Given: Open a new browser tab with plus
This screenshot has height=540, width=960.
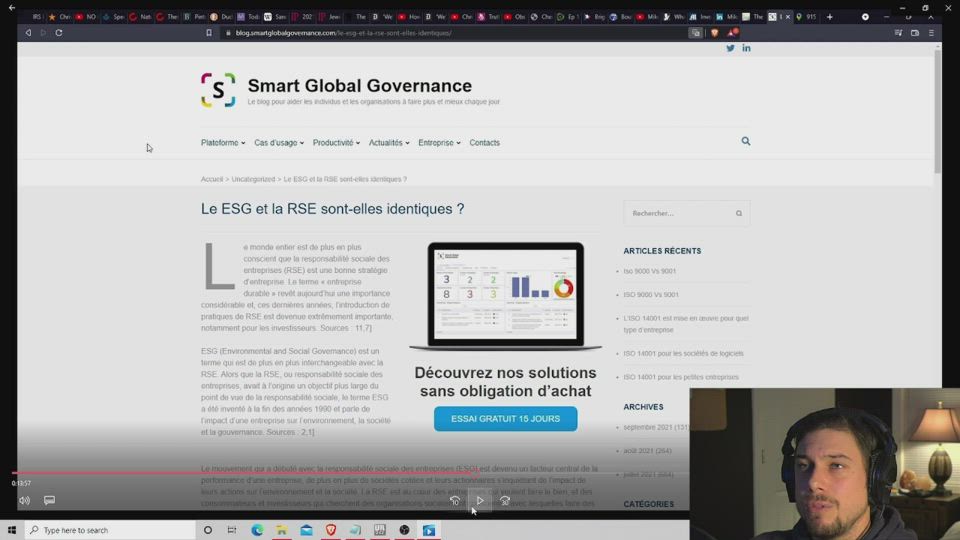Looking at the screenshot, I should point(829,17).
